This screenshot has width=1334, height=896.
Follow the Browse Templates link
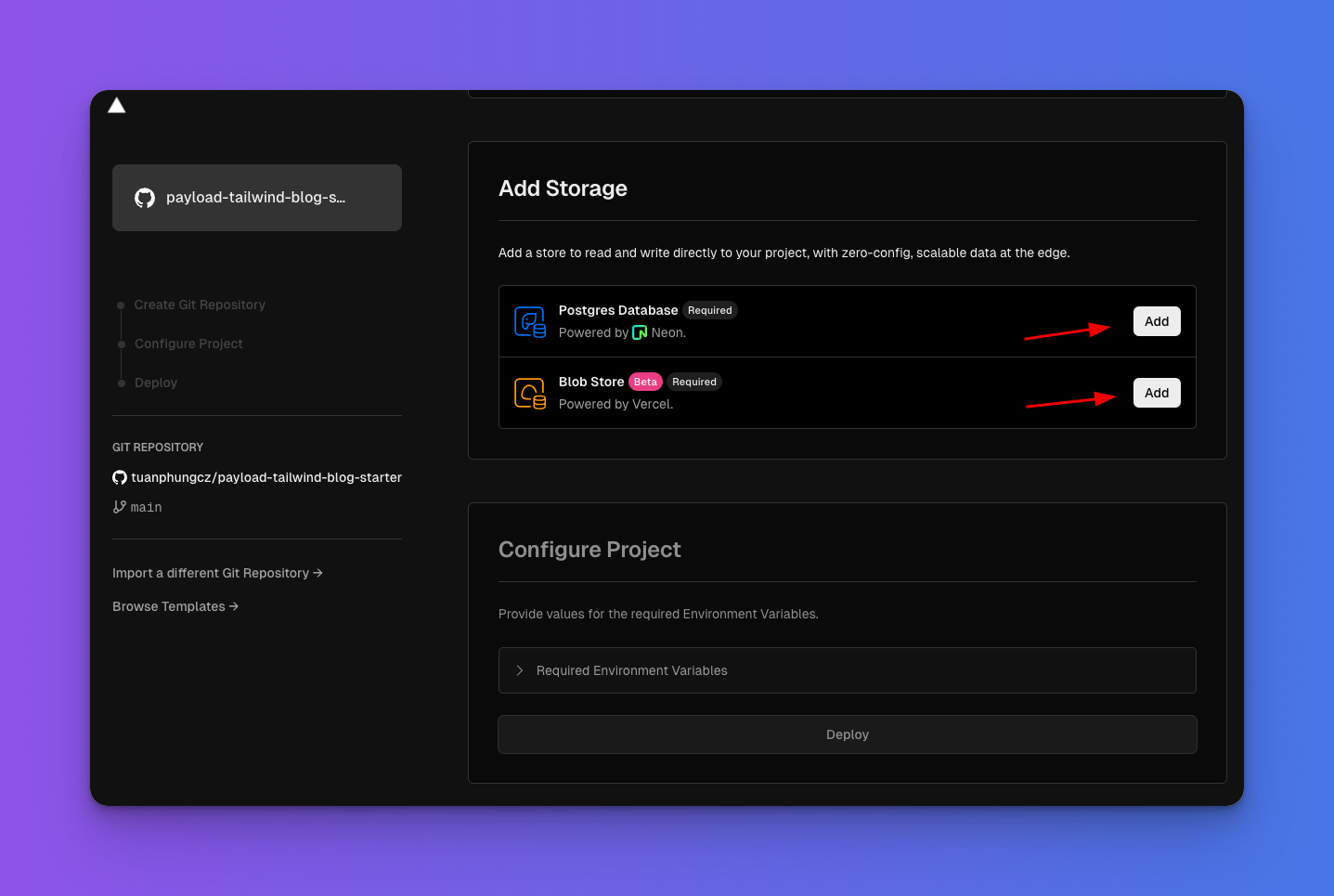175,606
